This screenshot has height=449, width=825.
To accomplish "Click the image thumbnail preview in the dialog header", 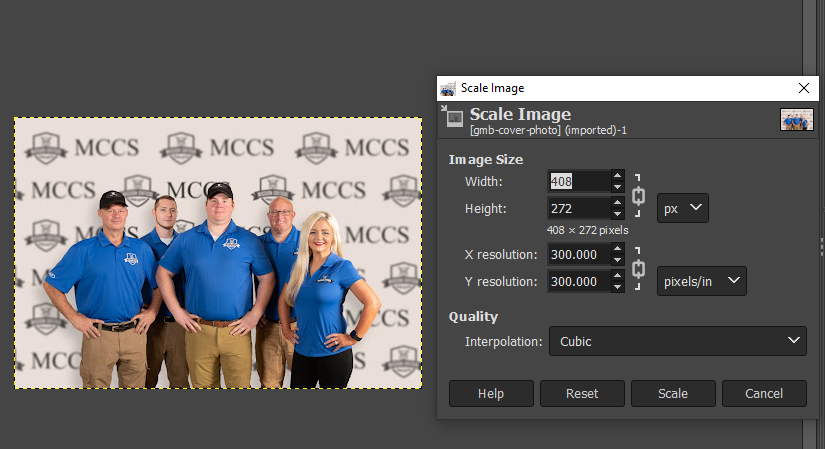I will point(797,119).
